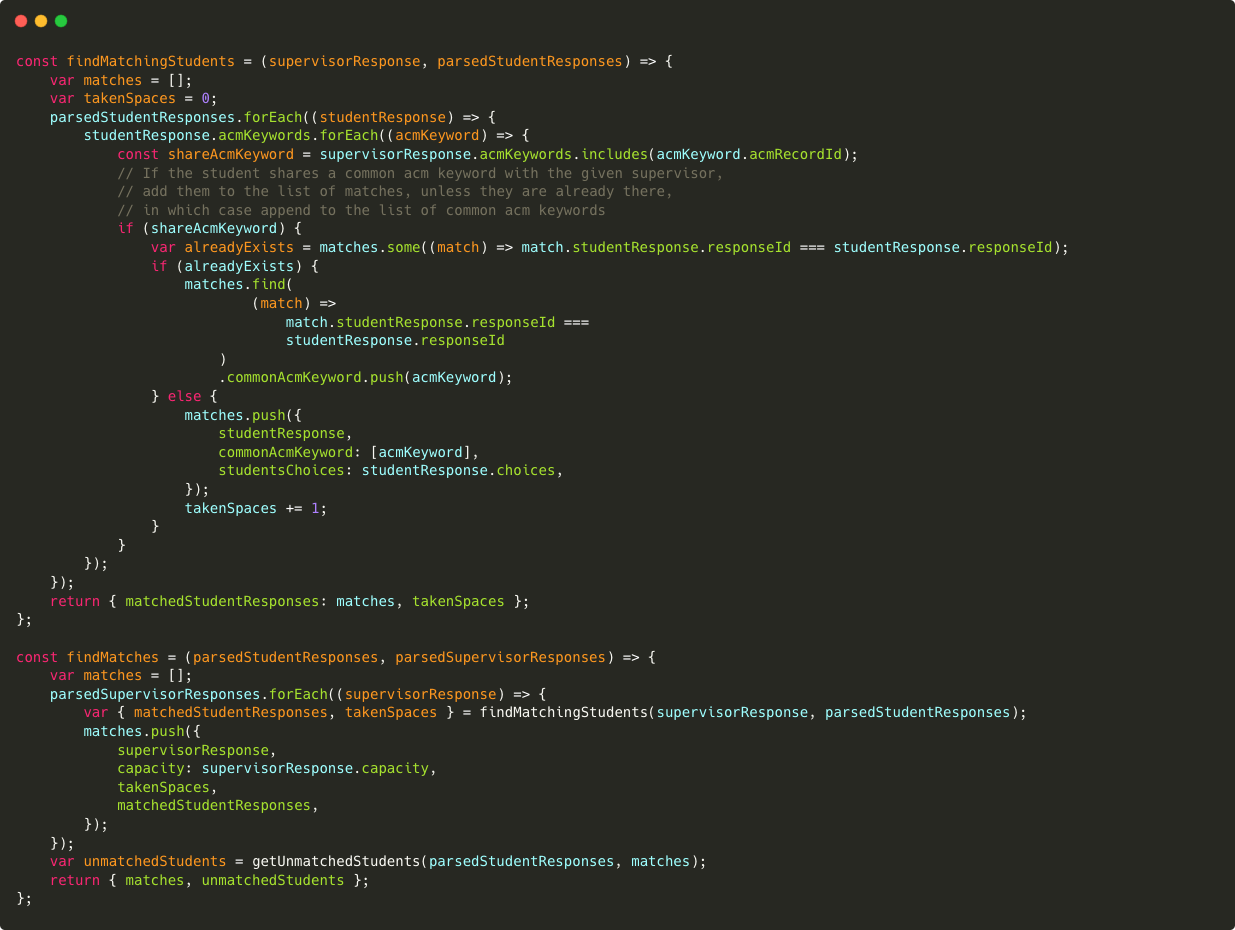Click the standalone 'supervisorResponse,' property line

[197, 750]
